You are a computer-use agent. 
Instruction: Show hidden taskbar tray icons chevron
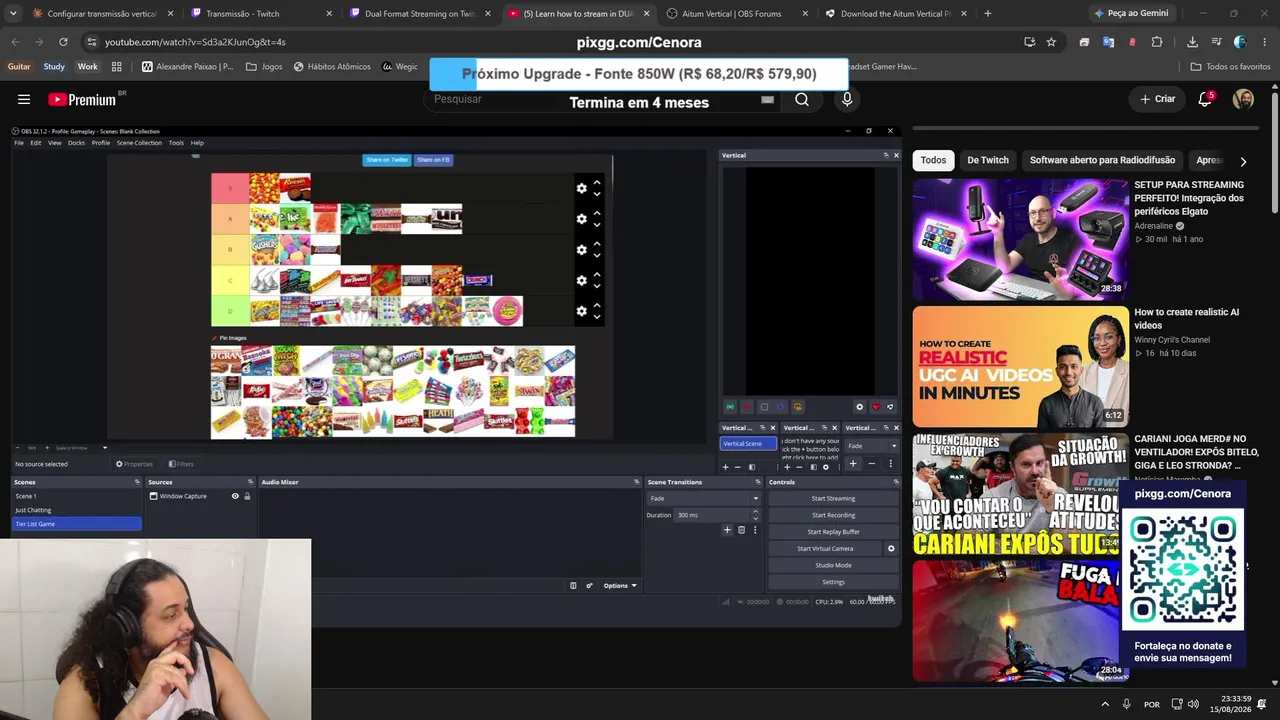(x=1105, y=704)
